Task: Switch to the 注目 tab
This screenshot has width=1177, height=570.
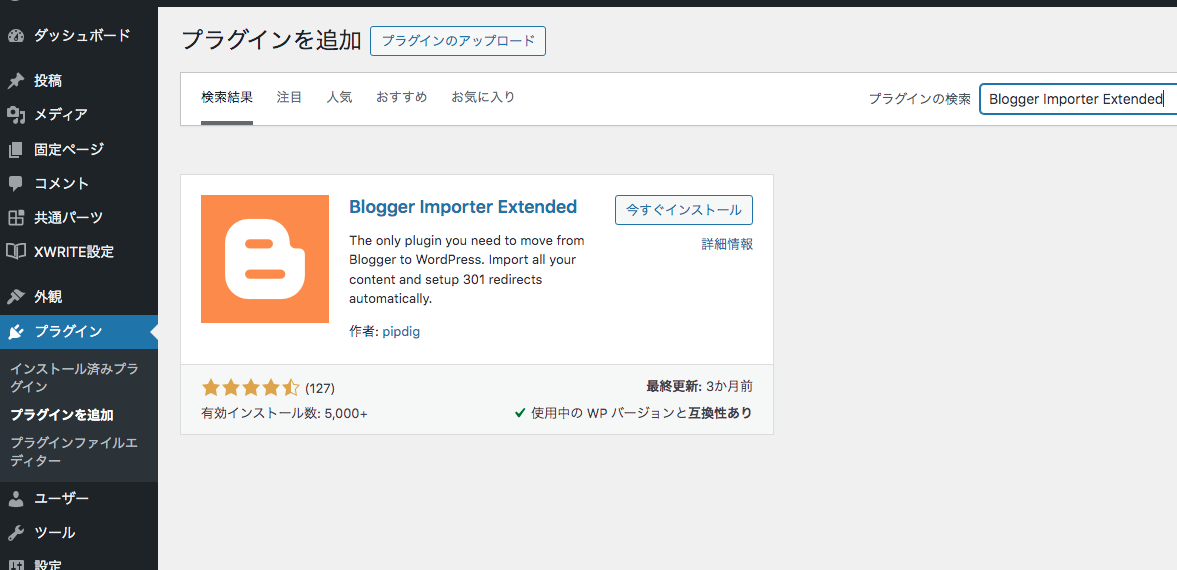Action: pyautogui.click(x=289, y=97)
